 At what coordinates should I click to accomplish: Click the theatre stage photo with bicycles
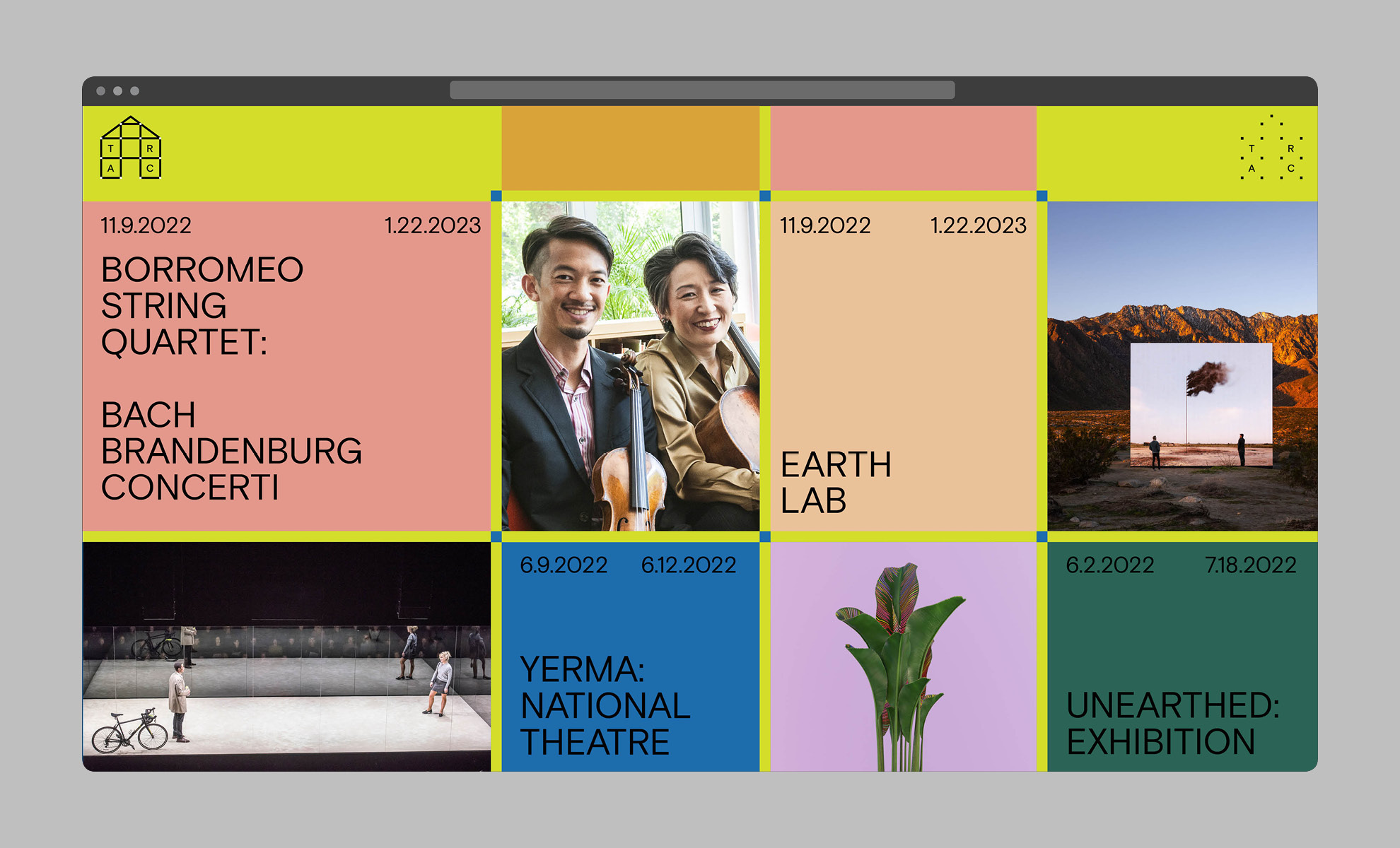(286, 656)
